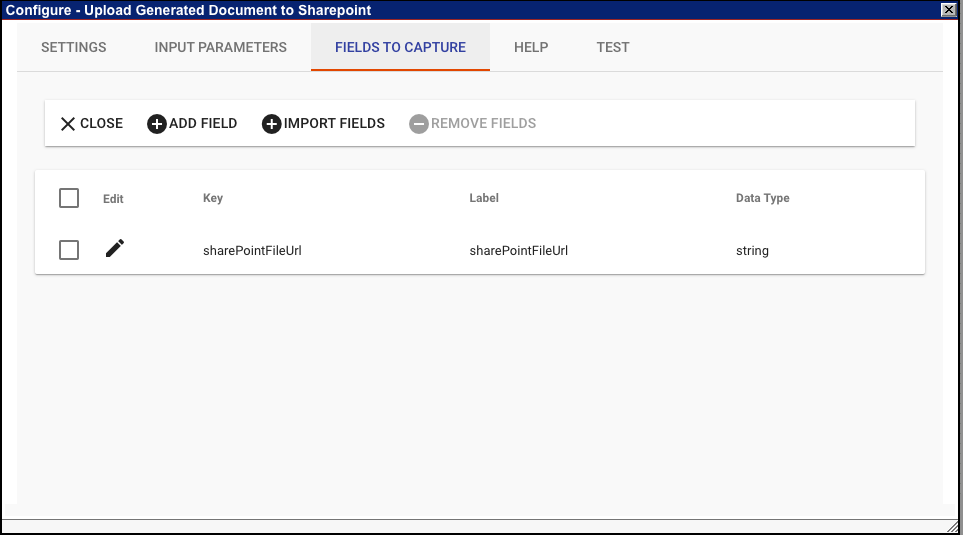Open the Test tab

coord(613,47)
